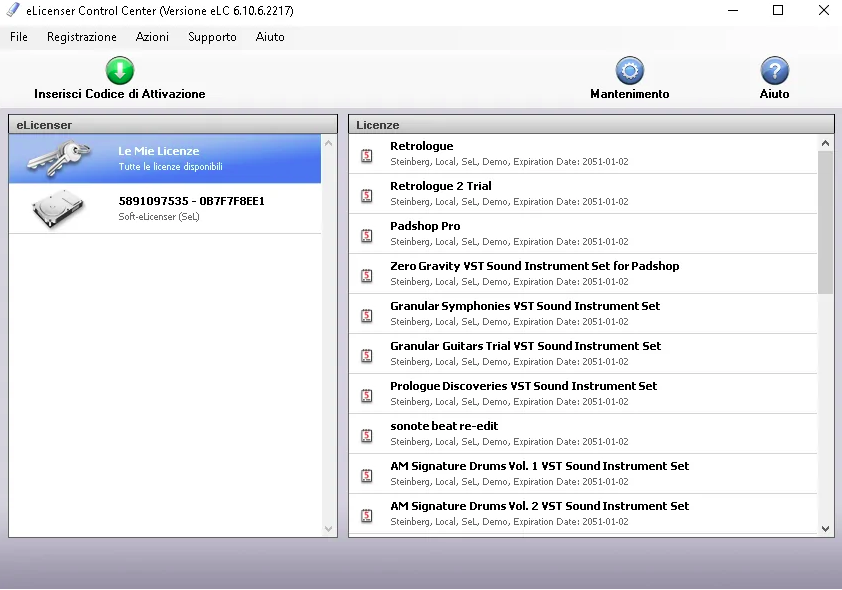The width and height of the screenshot is (842, 590).
Task: Click the license icon beside Retrologue
Action: (367, 156)
